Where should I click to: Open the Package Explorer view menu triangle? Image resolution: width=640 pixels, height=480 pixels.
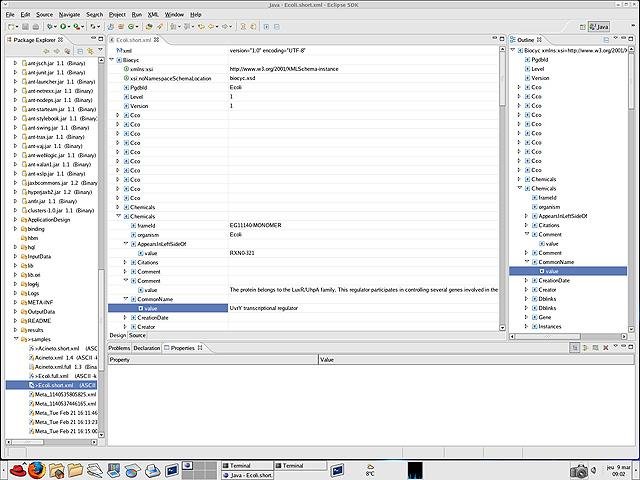click(x=100, y=50)
